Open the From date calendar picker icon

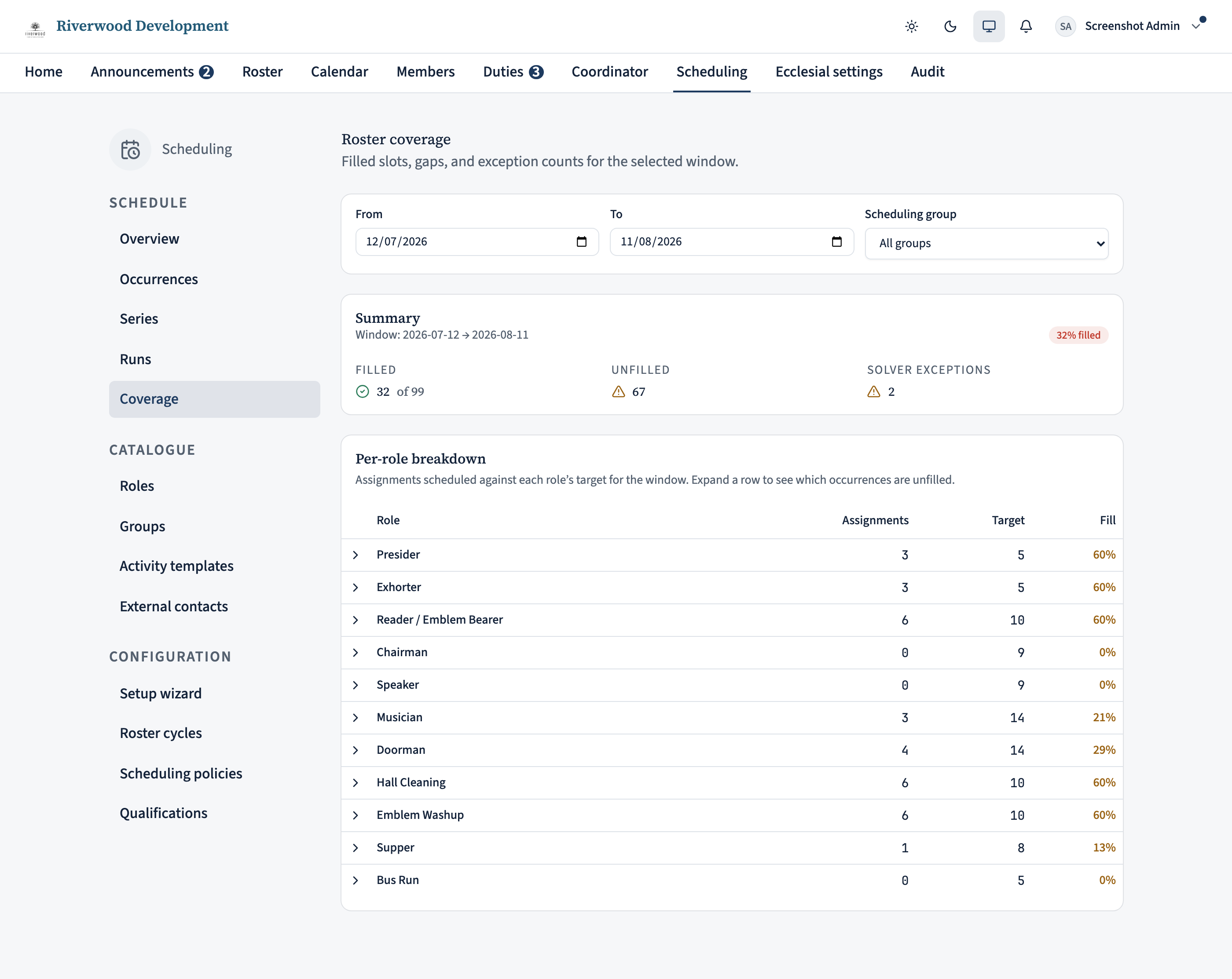point(581,241)
